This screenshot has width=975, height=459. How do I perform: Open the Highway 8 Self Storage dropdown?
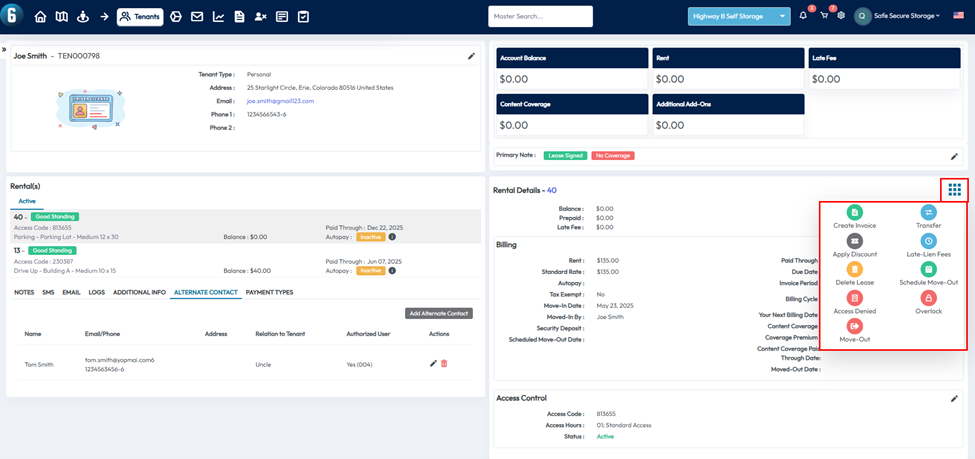pos(739,16)
